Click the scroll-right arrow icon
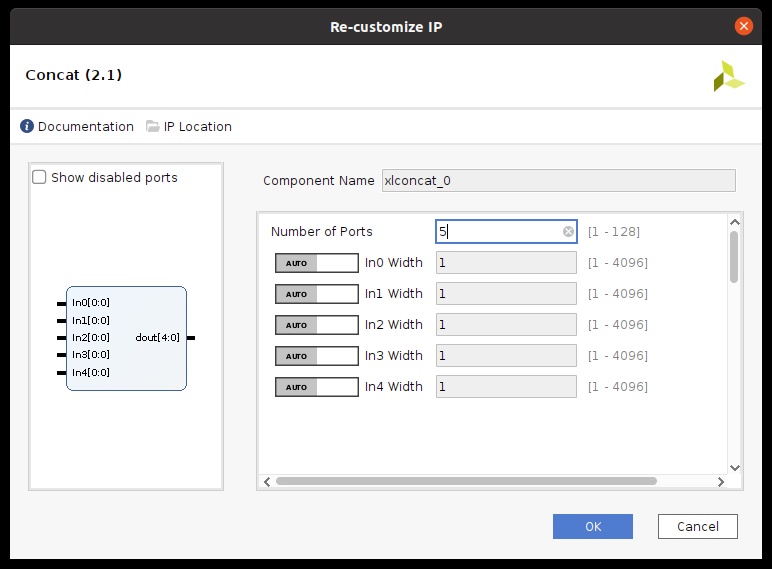 click(x=721, y=481)
